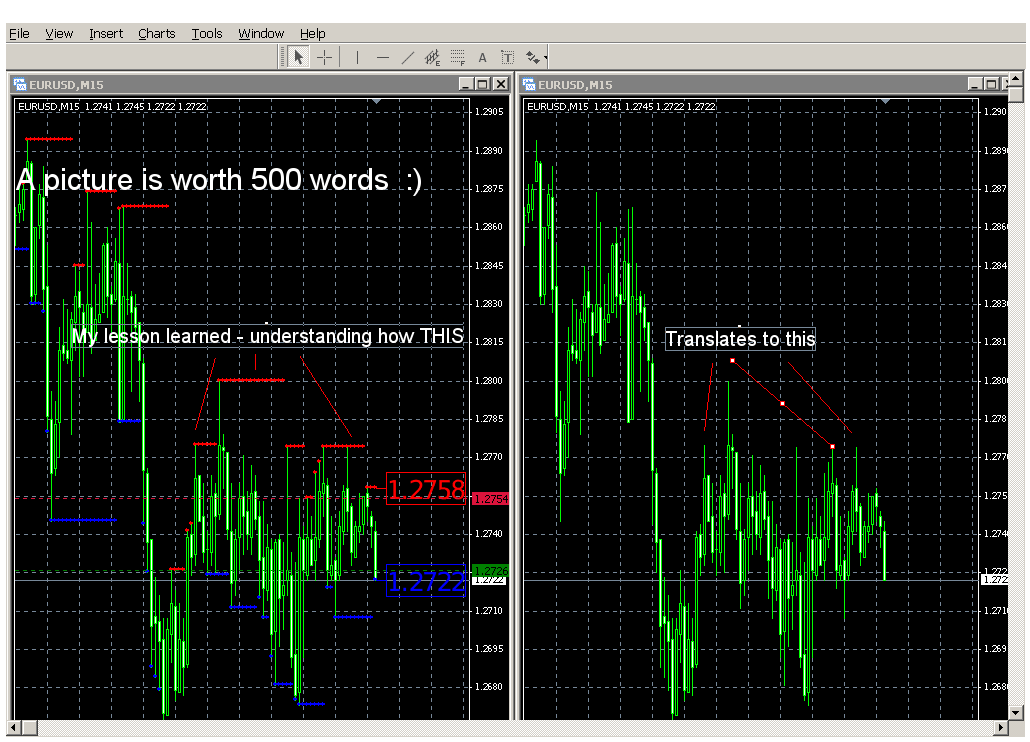Choose the Fibonacci retracement tool

coord(457,58)
